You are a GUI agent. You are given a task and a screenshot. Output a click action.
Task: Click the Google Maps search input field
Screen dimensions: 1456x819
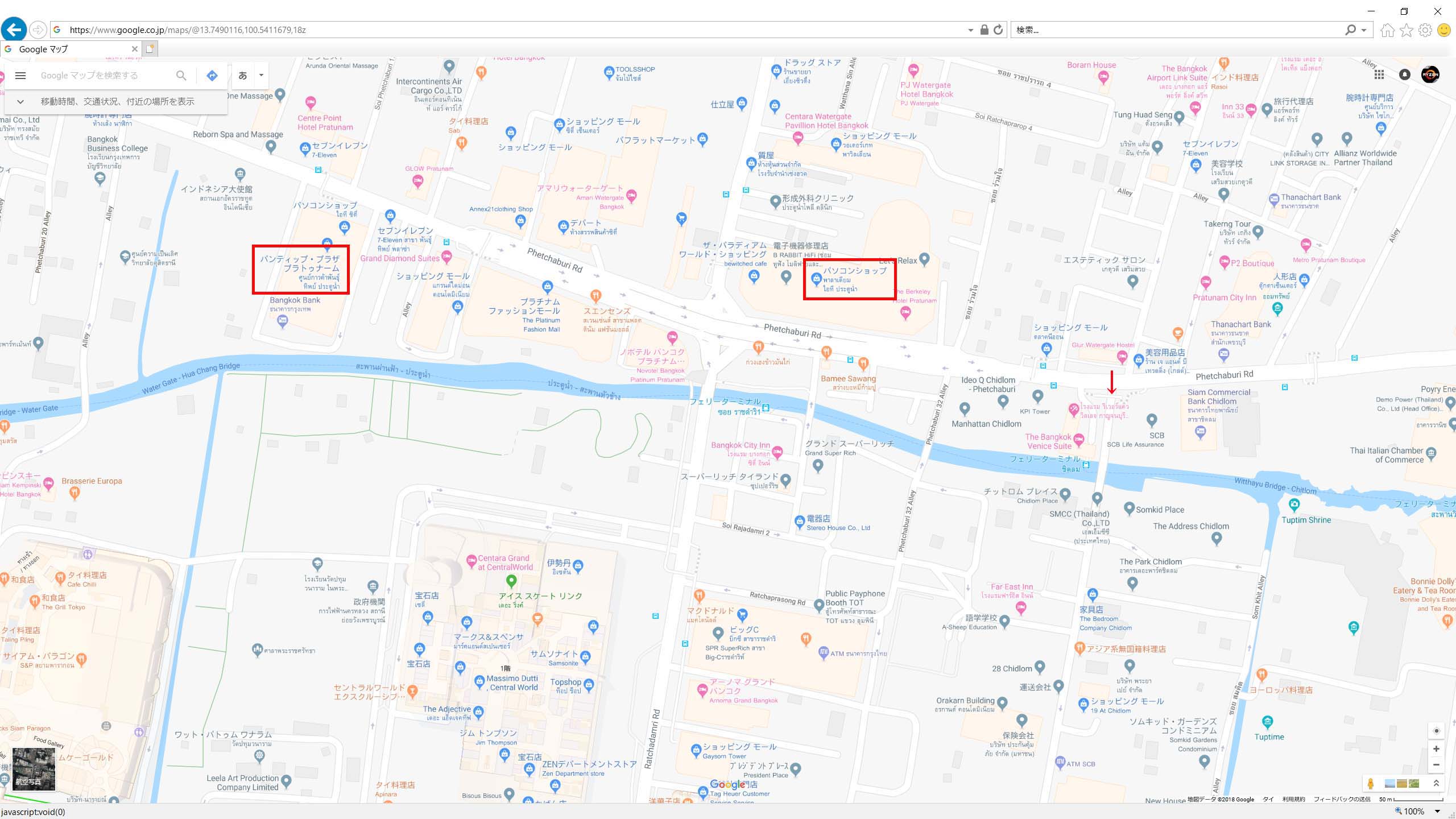(x=102, y=76)
